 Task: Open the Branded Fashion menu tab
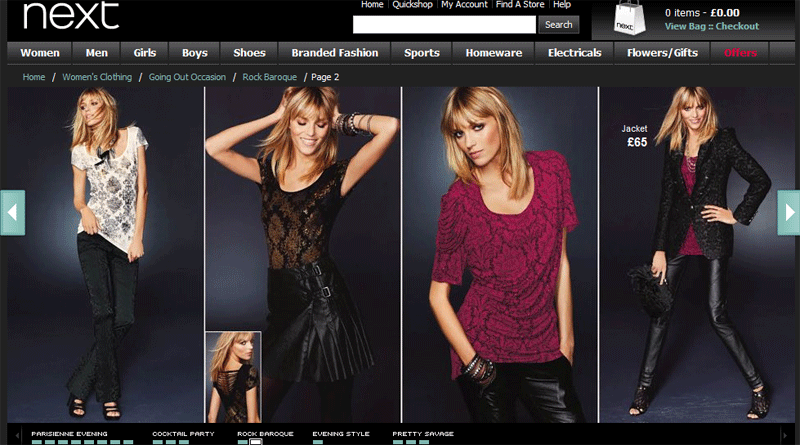tap(335, 53)
